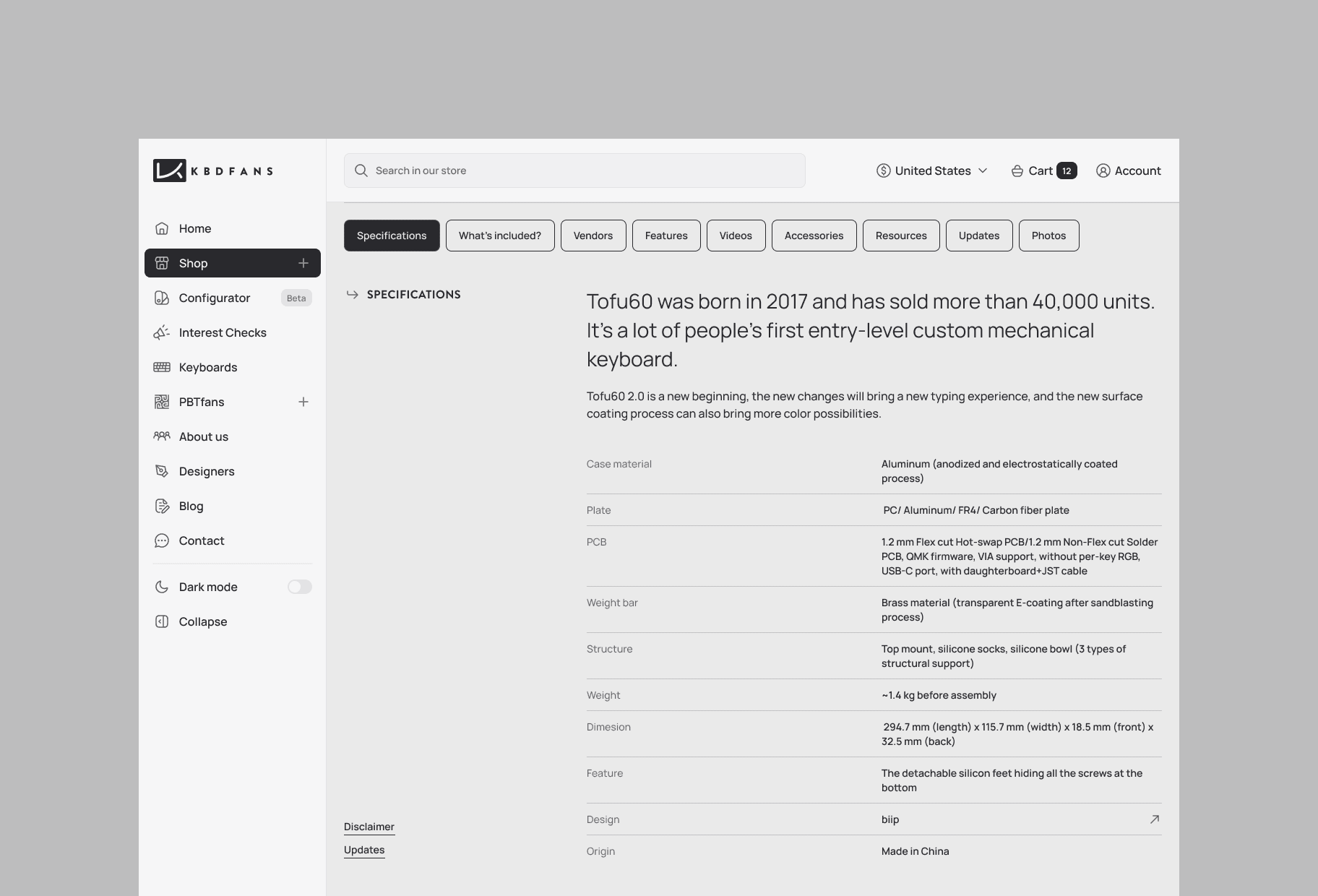Open the Videos tab
Viewport: 1318px width, 896px height.
(736, 236)
